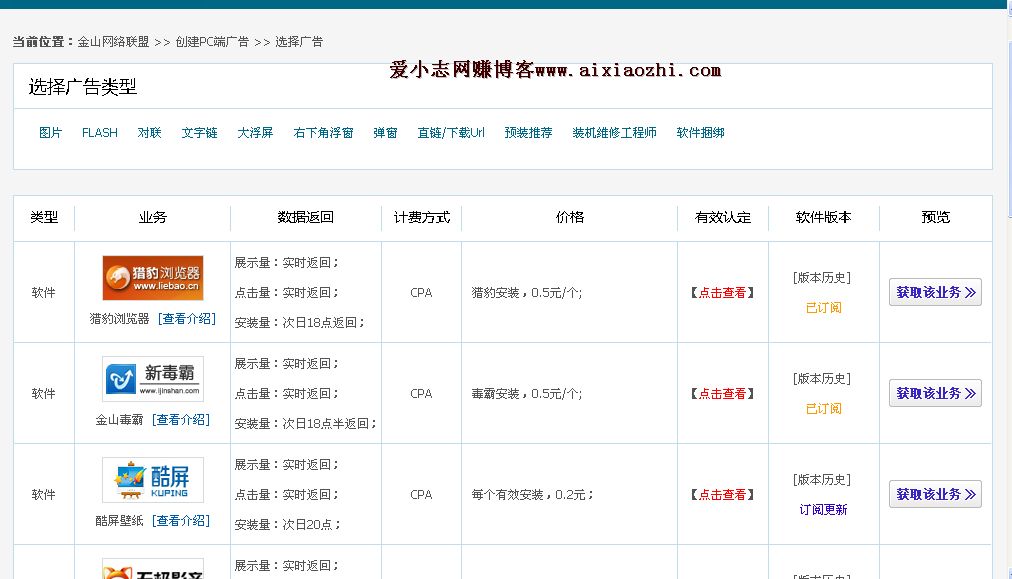Click the 价格 column header
Screen dimensions: 1012x579
click(x=570, y=218)
